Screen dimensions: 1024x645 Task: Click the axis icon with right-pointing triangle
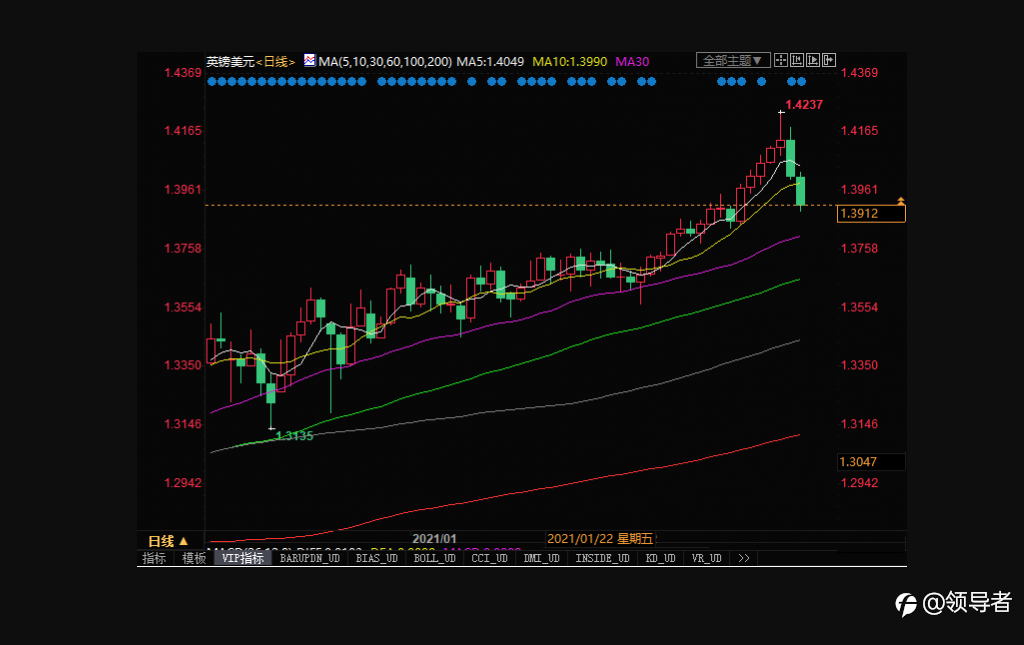point(813,61)
